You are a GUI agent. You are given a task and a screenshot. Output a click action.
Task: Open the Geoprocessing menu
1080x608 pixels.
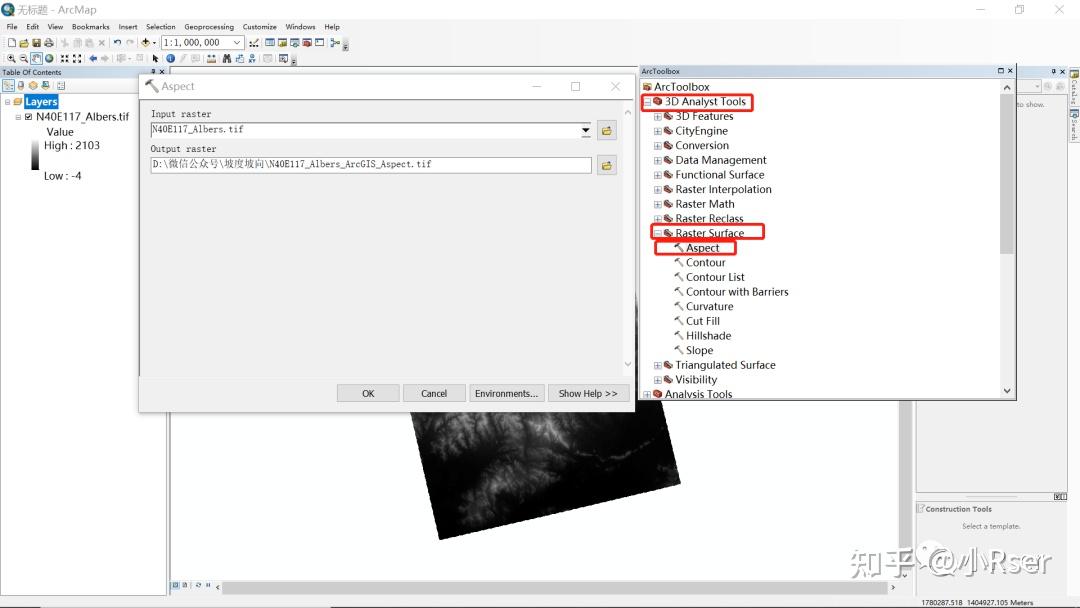click(209, 27)
